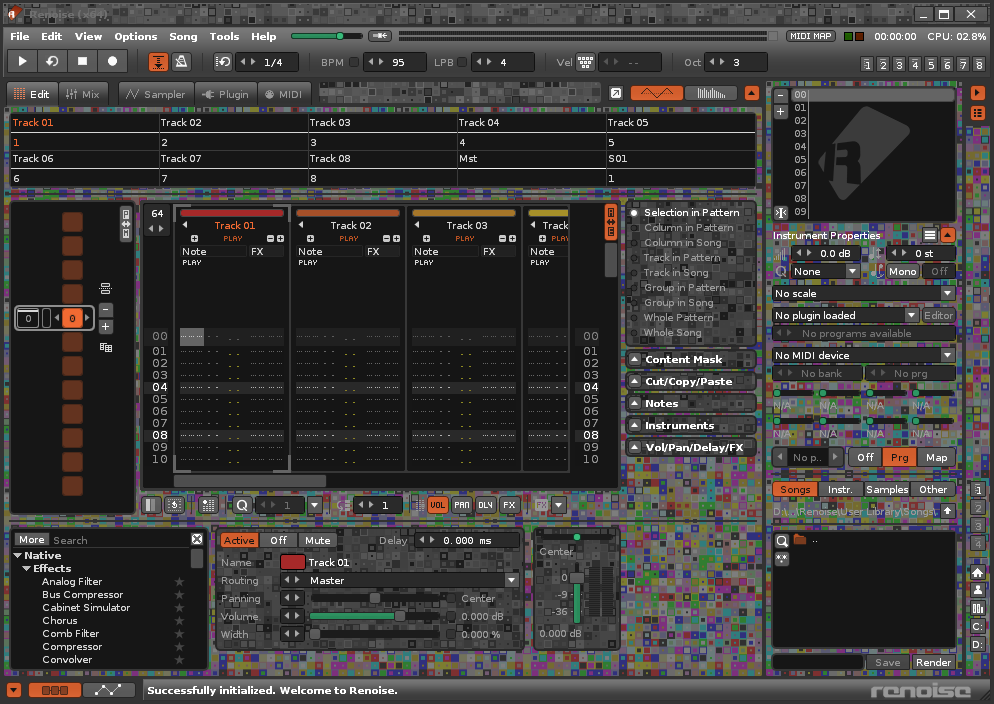Toggle the instrument box orange arrow icon
The image size is (994, 704).
[978, 93]
